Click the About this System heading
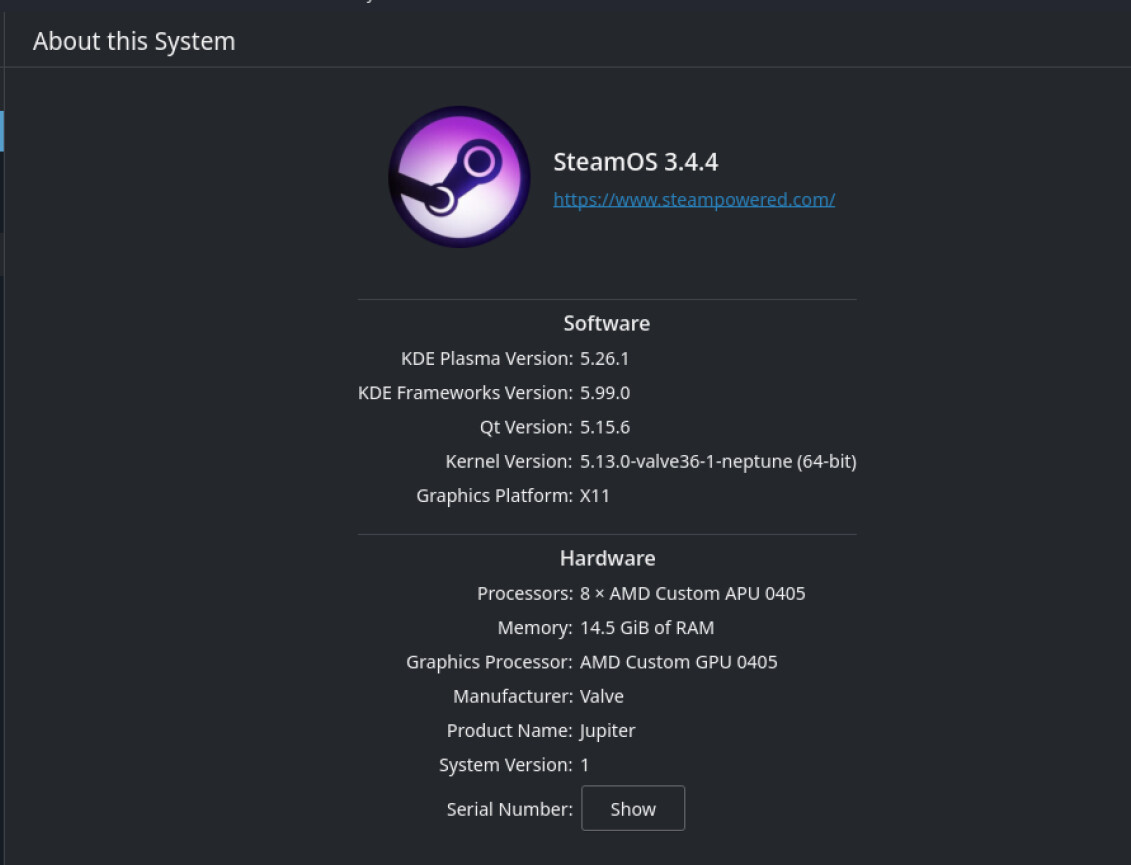The image size is (1131, 865). pyautogui.click(x=134, y=41)
